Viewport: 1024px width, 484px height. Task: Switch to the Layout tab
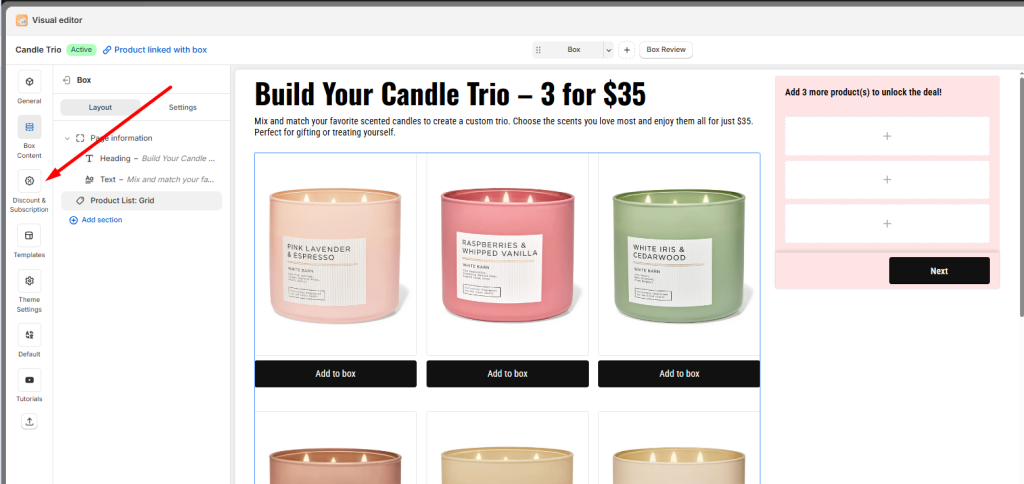pyautogui.click(x=101, y=107)
